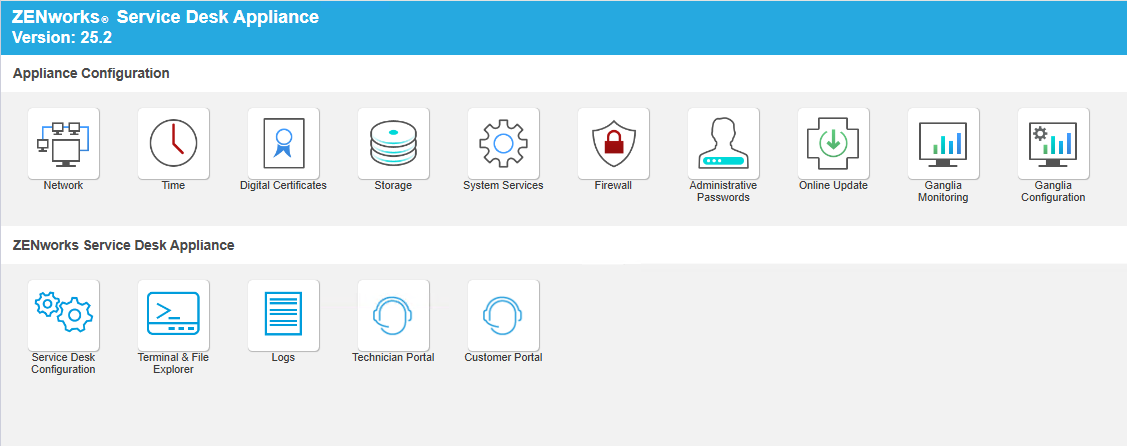Click the Customer Portal label
The height and width of the screenshot is (446, 1127).
click(503, 357)
